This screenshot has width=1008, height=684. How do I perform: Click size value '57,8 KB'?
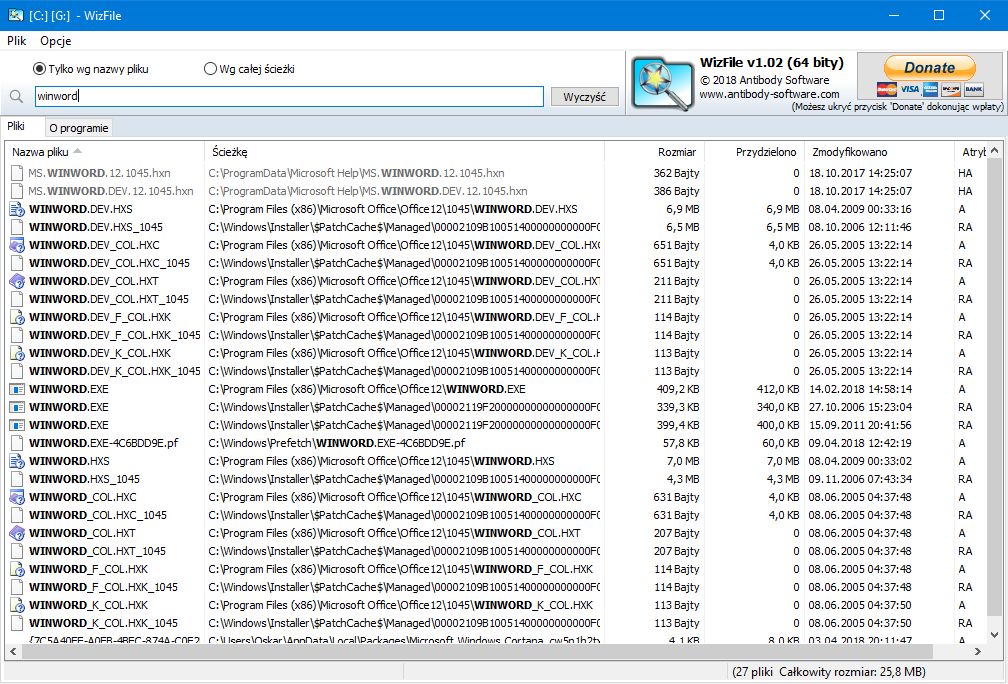coord(680,443)
